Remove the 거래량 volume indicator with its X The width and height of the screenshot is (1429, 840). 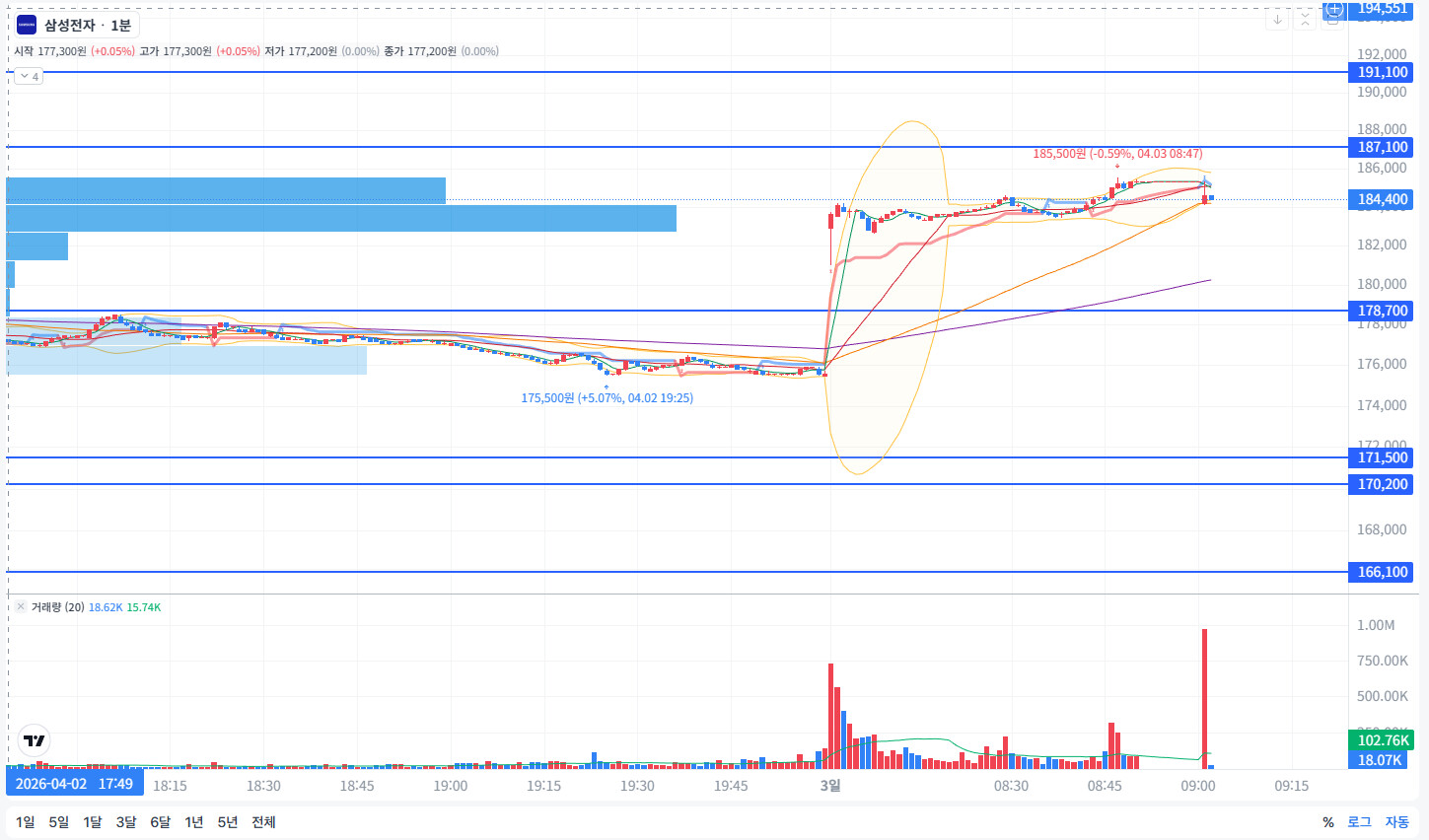[21, 607]
